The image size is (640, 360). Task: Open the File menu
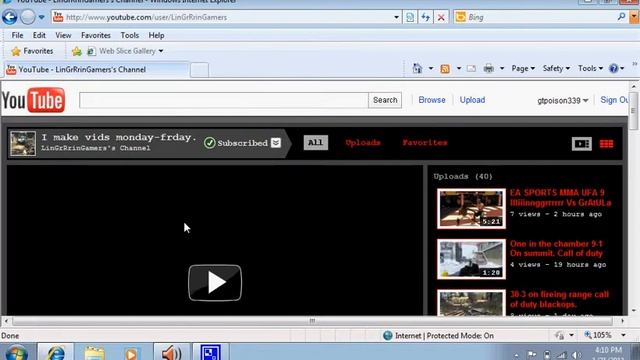pyautogui.click(x=17, y=36)
